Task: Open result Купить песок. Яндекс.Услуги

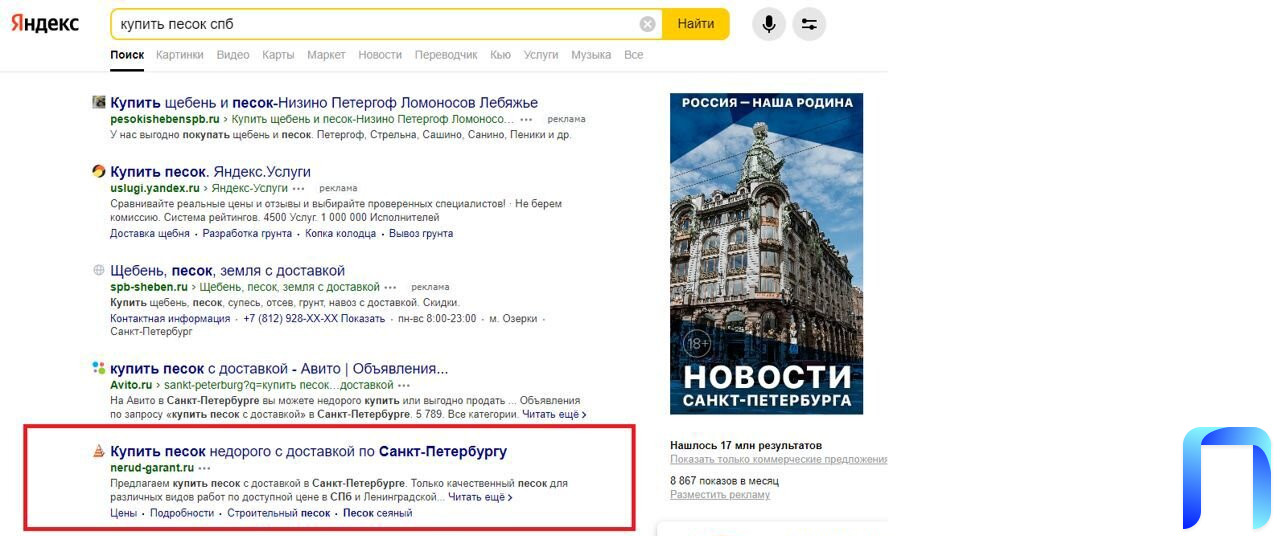Action: tap(210, 171)
